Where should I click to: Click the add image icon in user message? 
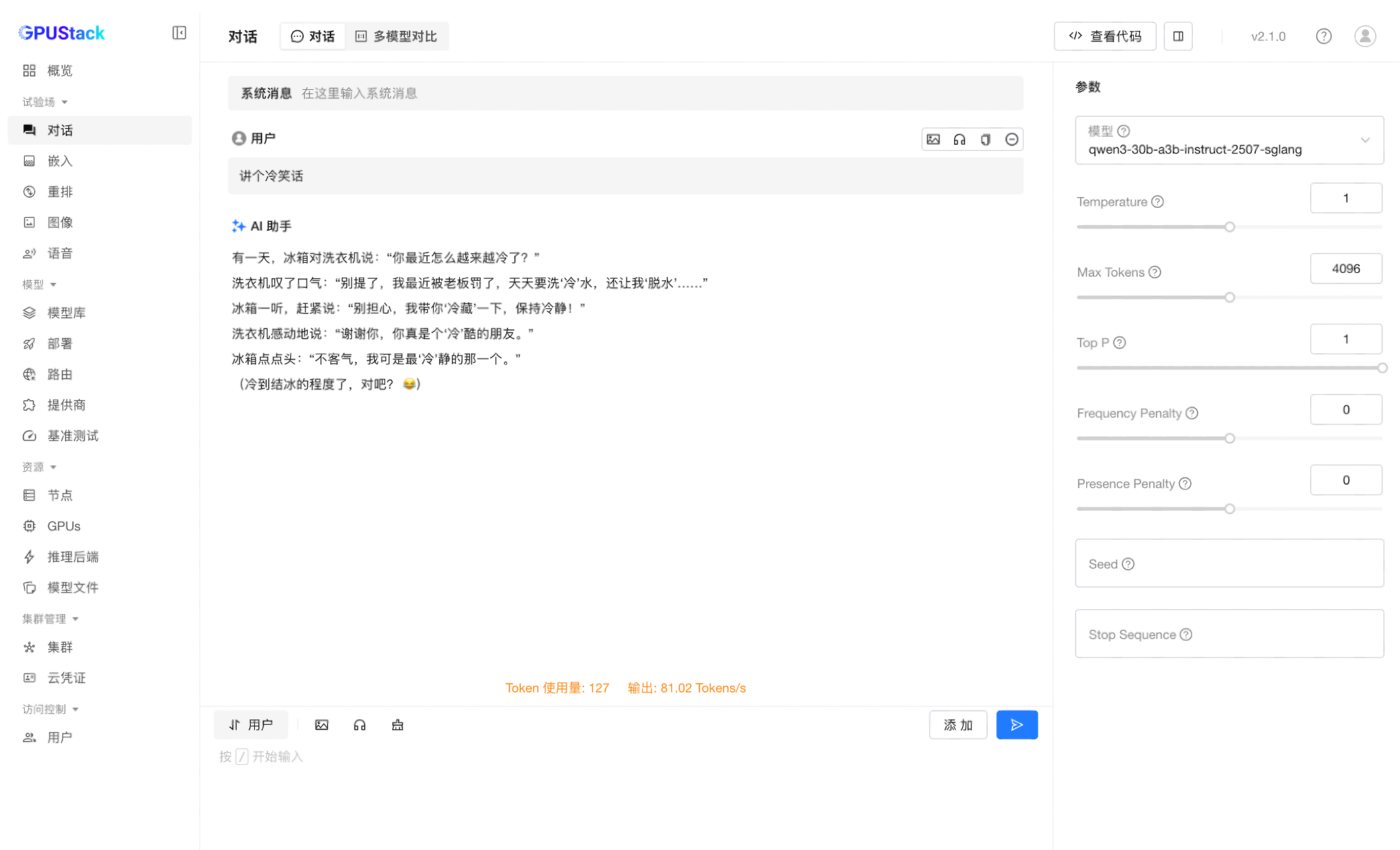[x=933, y=139]
